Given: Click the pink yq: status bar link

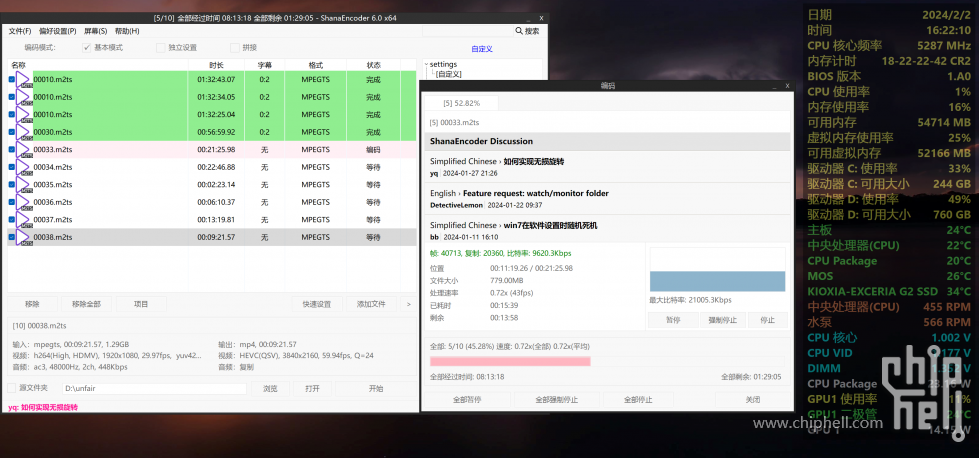Looking at the screenshot, I should pyautogui.click(x=43, y=407).
